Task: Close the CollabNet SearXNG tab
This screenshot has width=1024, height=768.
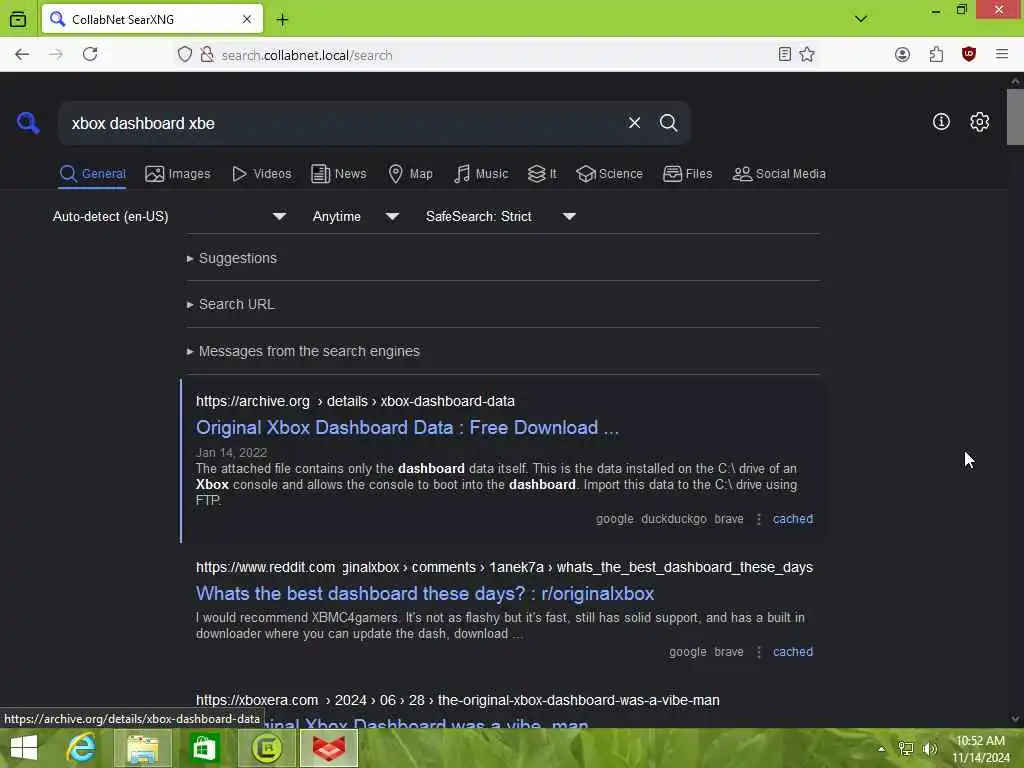Action: pos(247,20)
